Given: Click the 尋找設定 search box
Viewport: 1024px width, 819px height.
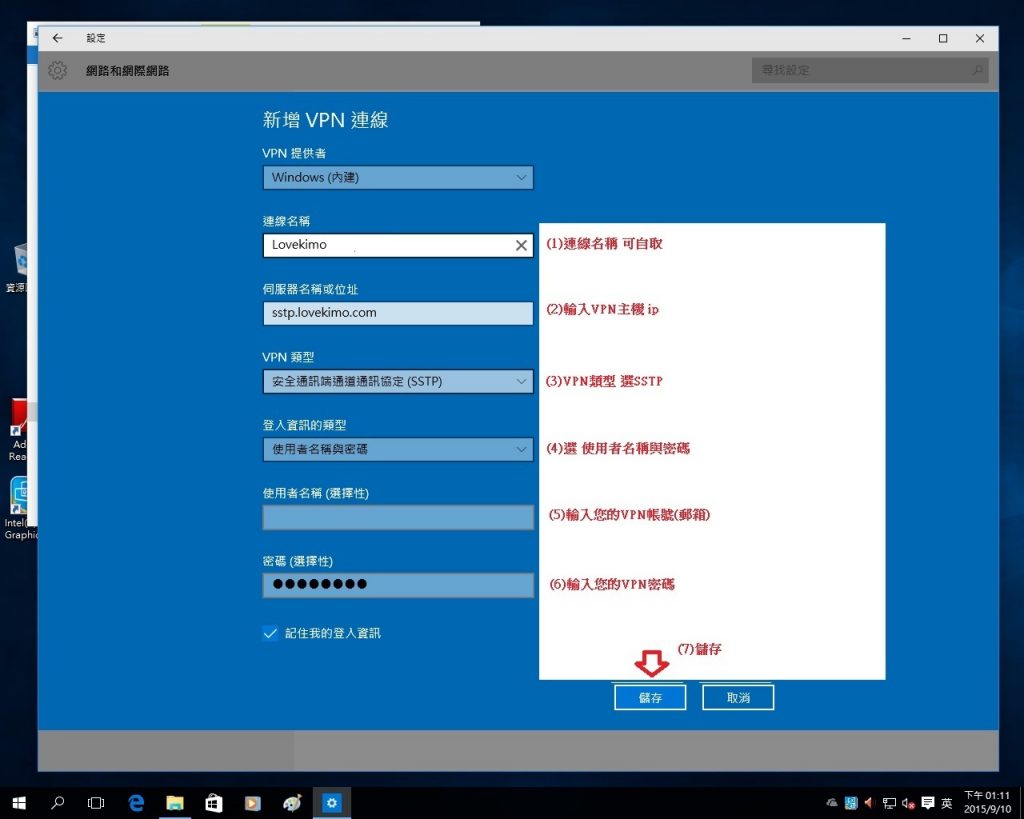Looking at the screenshot, I should click(x=868, y=70).
